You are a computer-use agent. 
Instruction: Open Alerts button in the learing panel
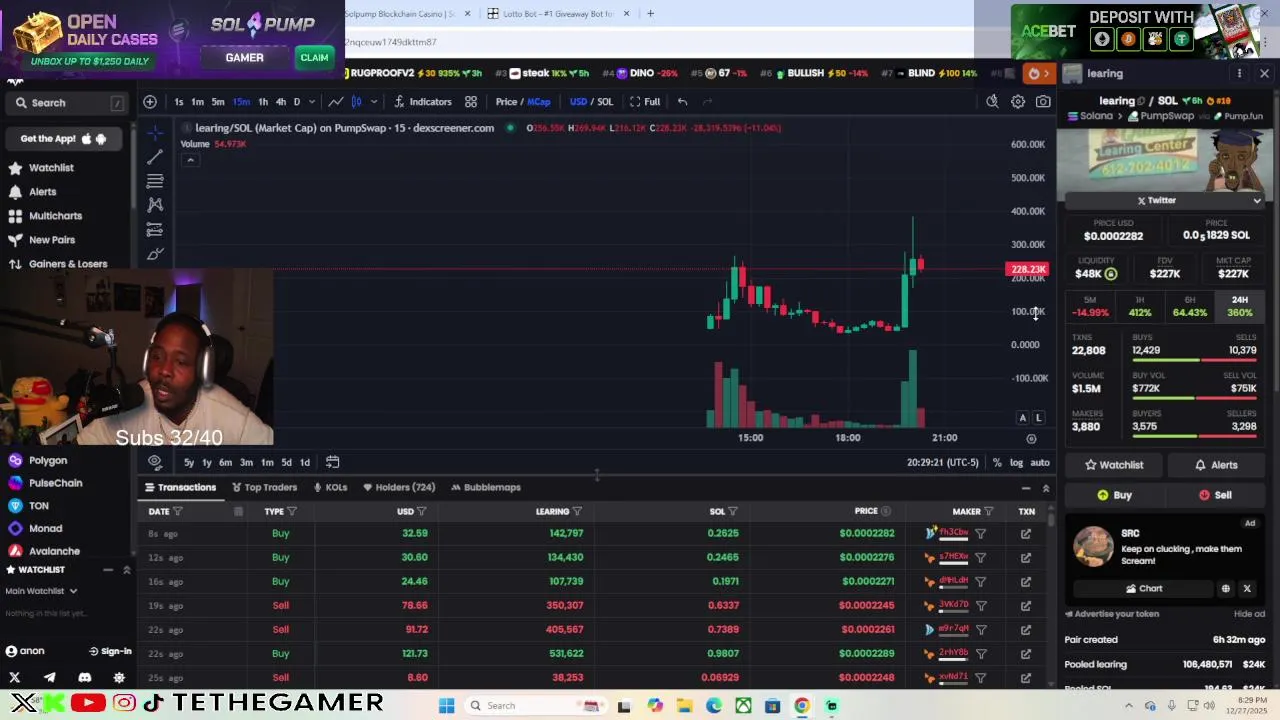[1216, 465]
